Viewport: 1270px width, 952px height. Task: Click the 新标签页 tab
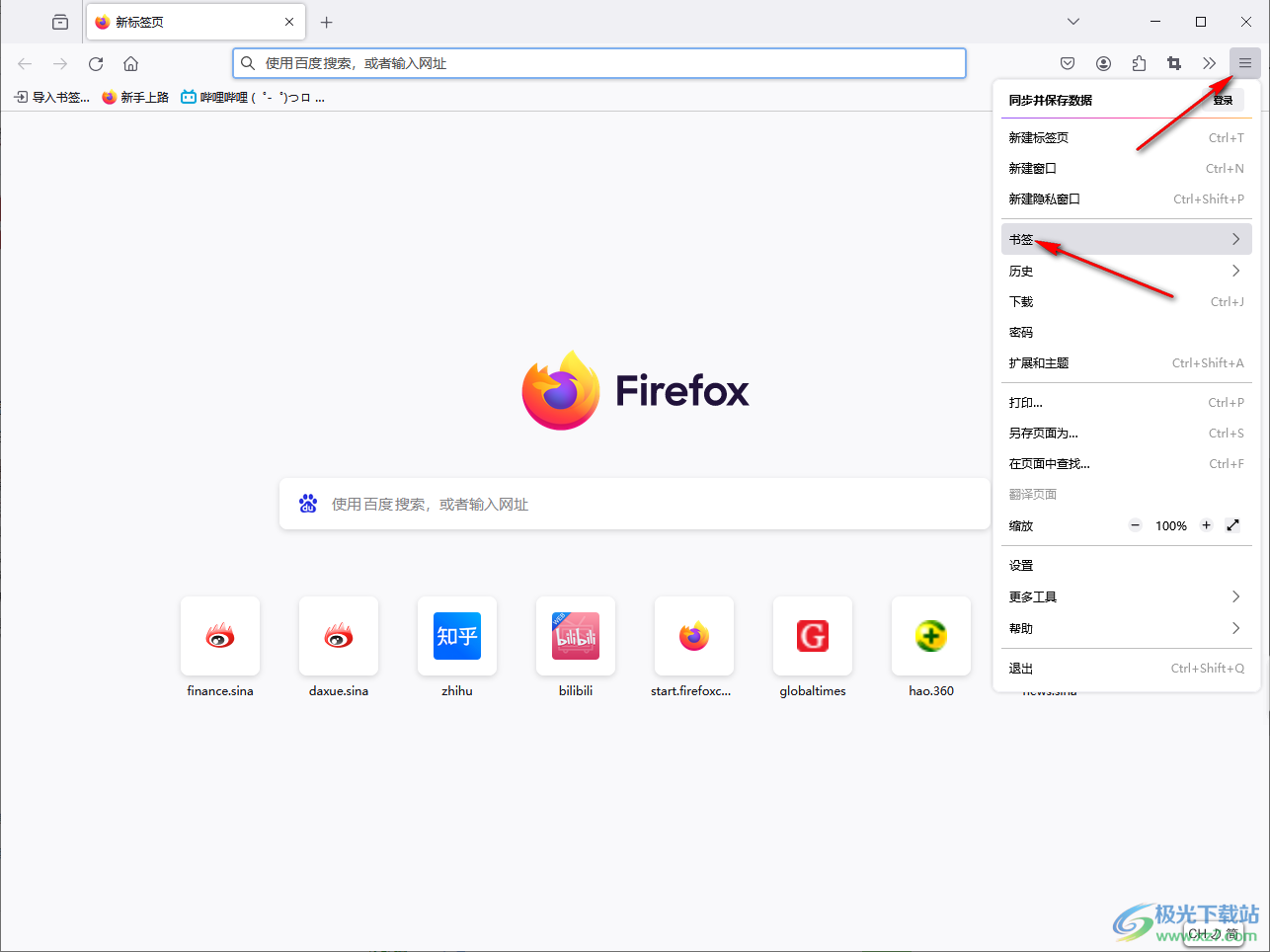pyautogui.click(x=196, y=22)
